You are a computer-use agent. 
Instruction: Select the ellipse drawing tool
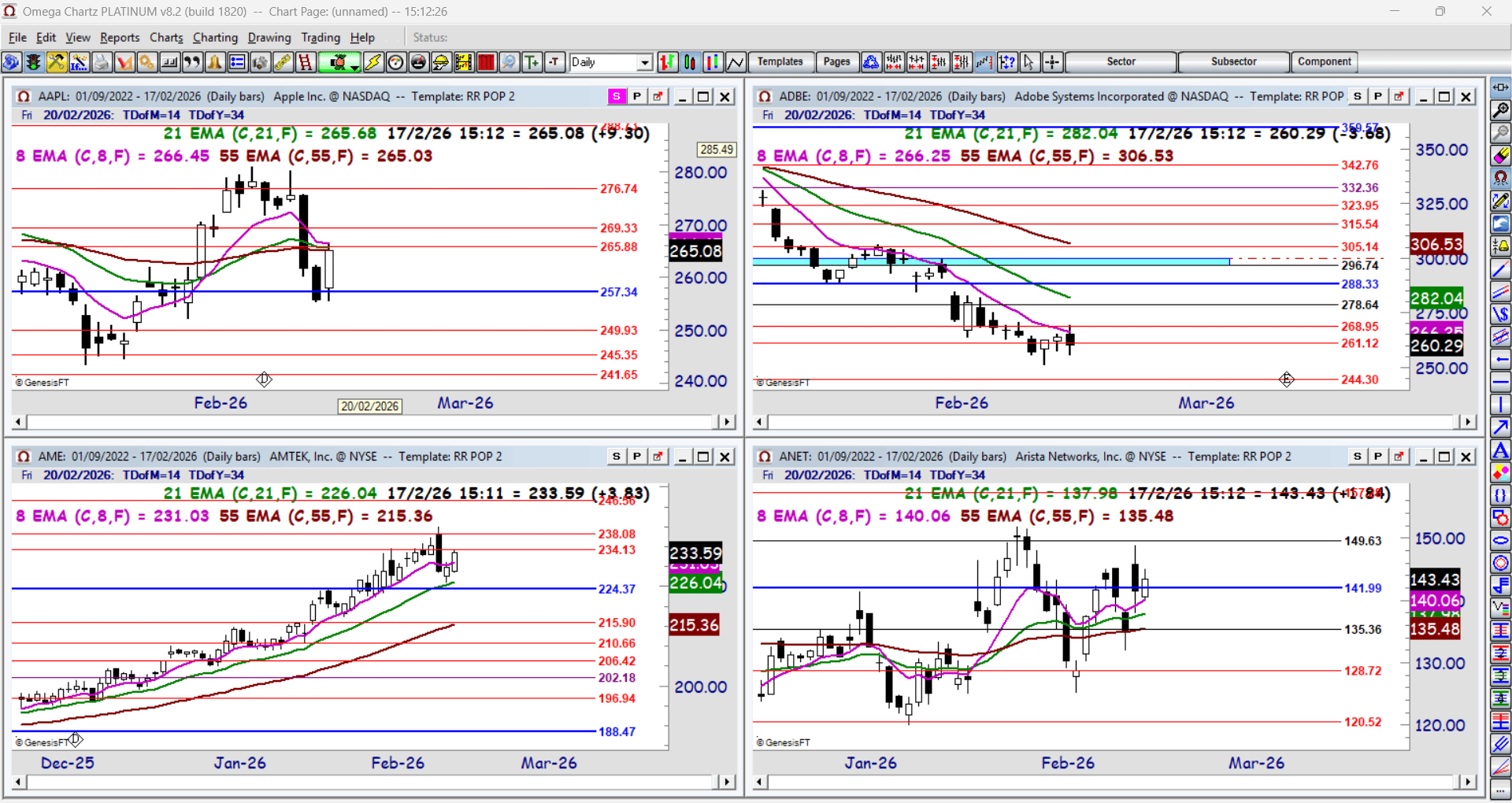click(1501, 541)
